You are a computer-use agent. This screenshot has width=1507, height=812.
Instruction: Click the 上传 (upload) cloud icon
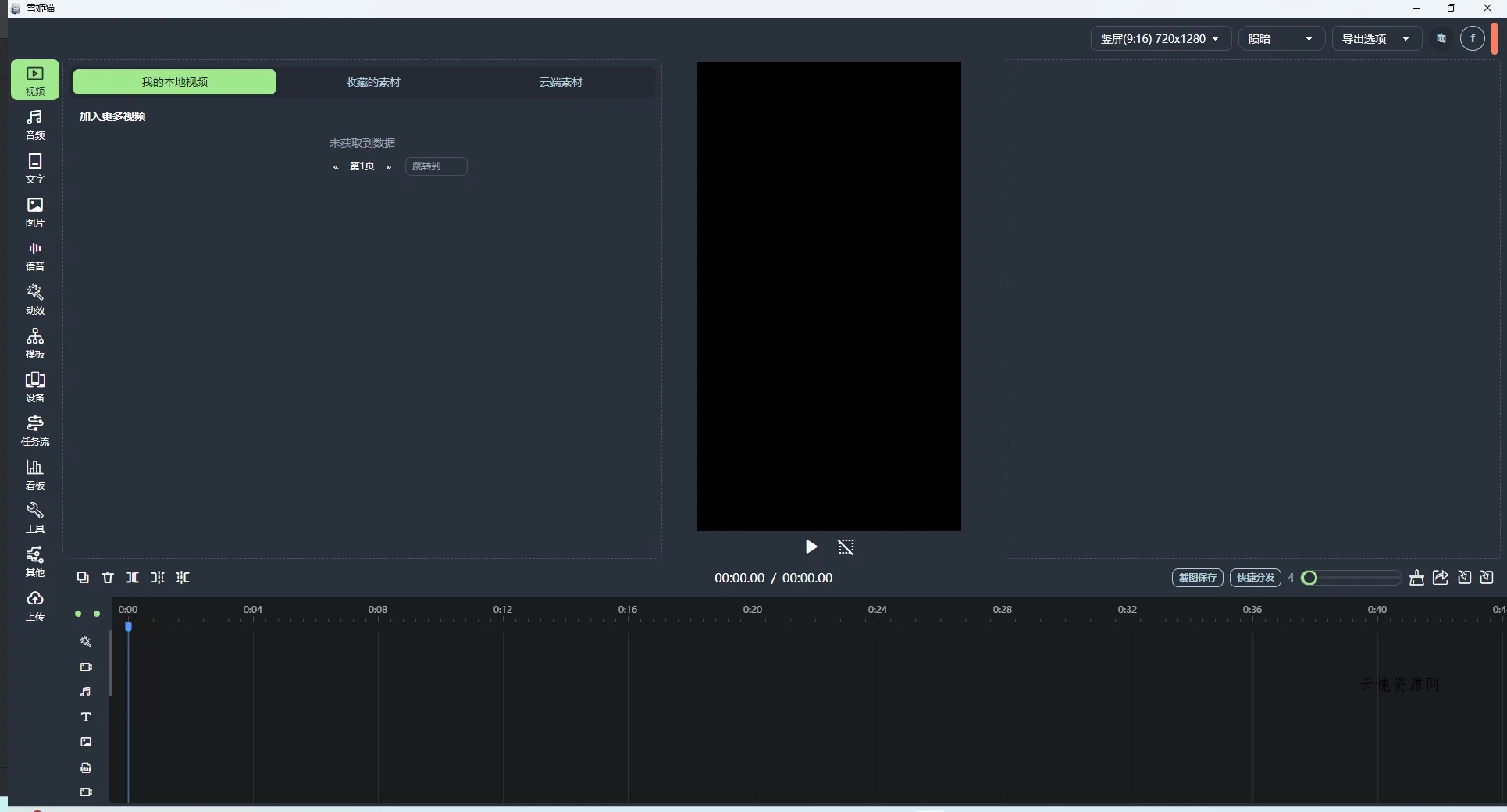[x=35, y=605]
